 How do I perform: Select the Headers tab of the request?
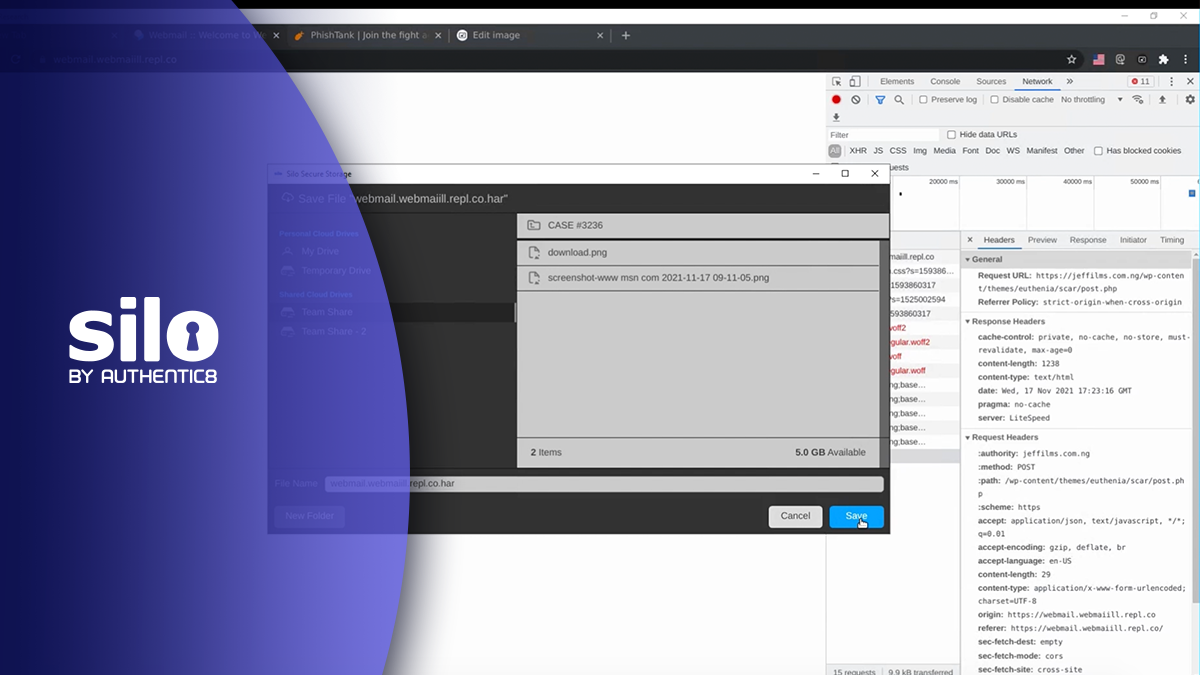pos(999,240)
